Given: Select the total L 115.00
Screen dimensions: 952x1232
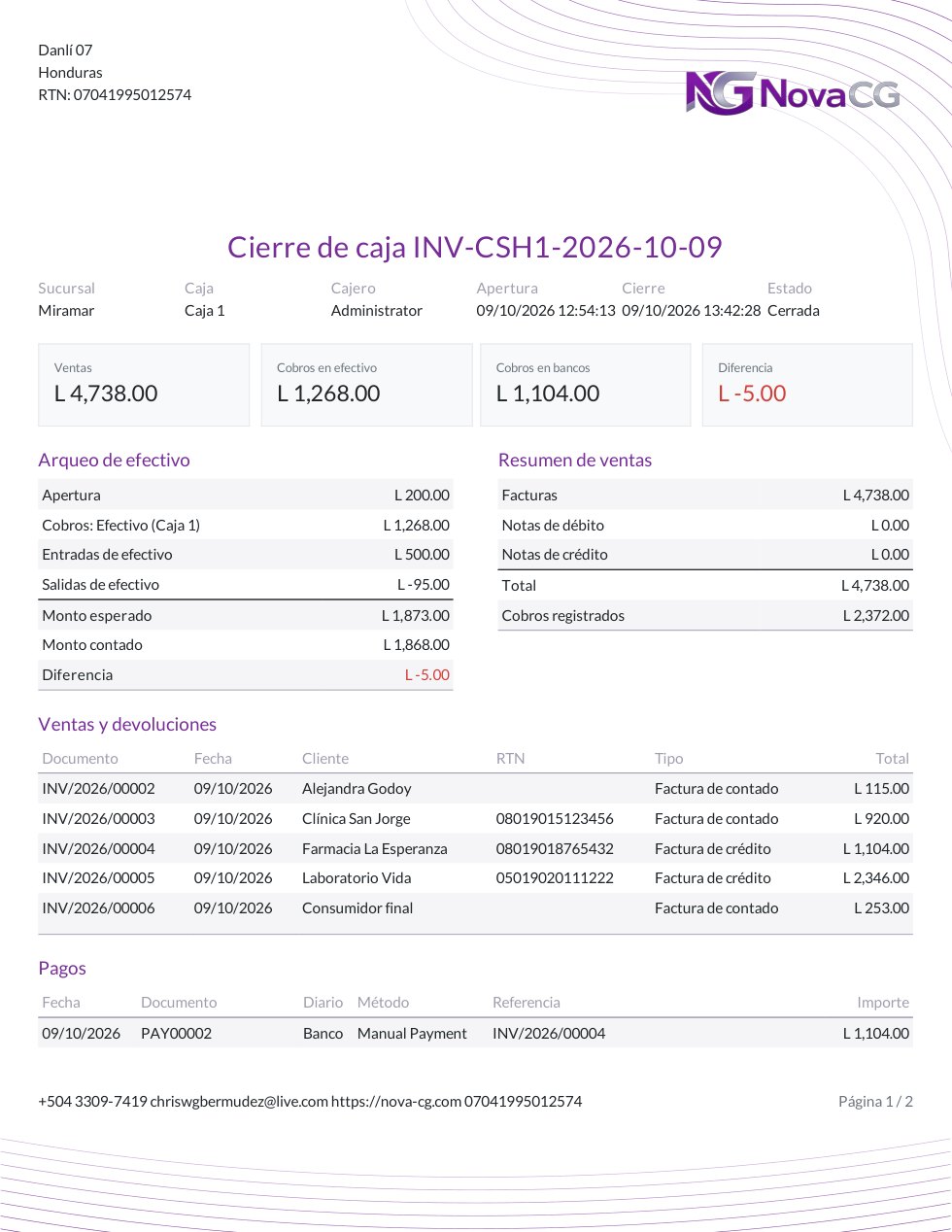Looking at the screenshot, I should click(x=882, y=789).
